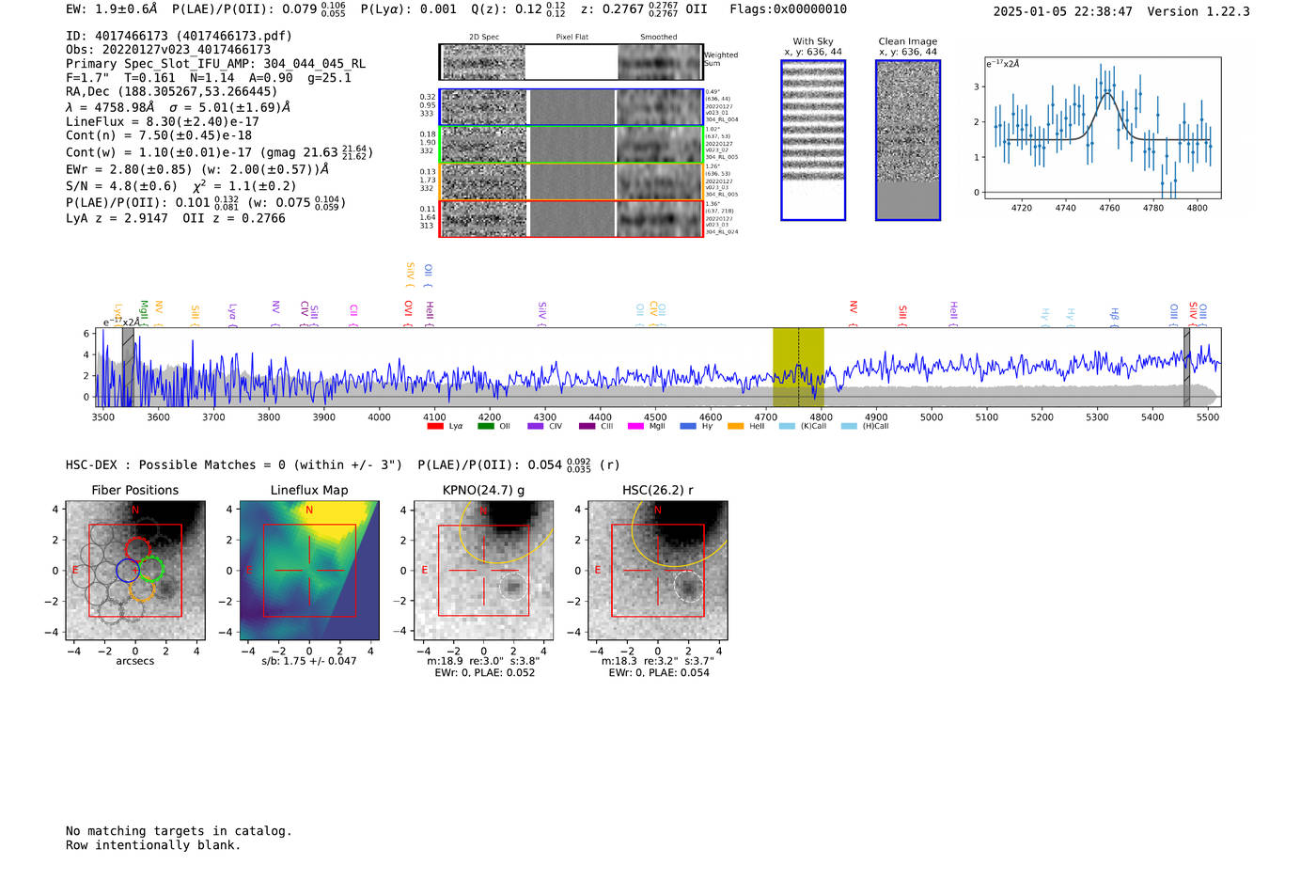Click the orange dashed fiber circle

(142, 589)
